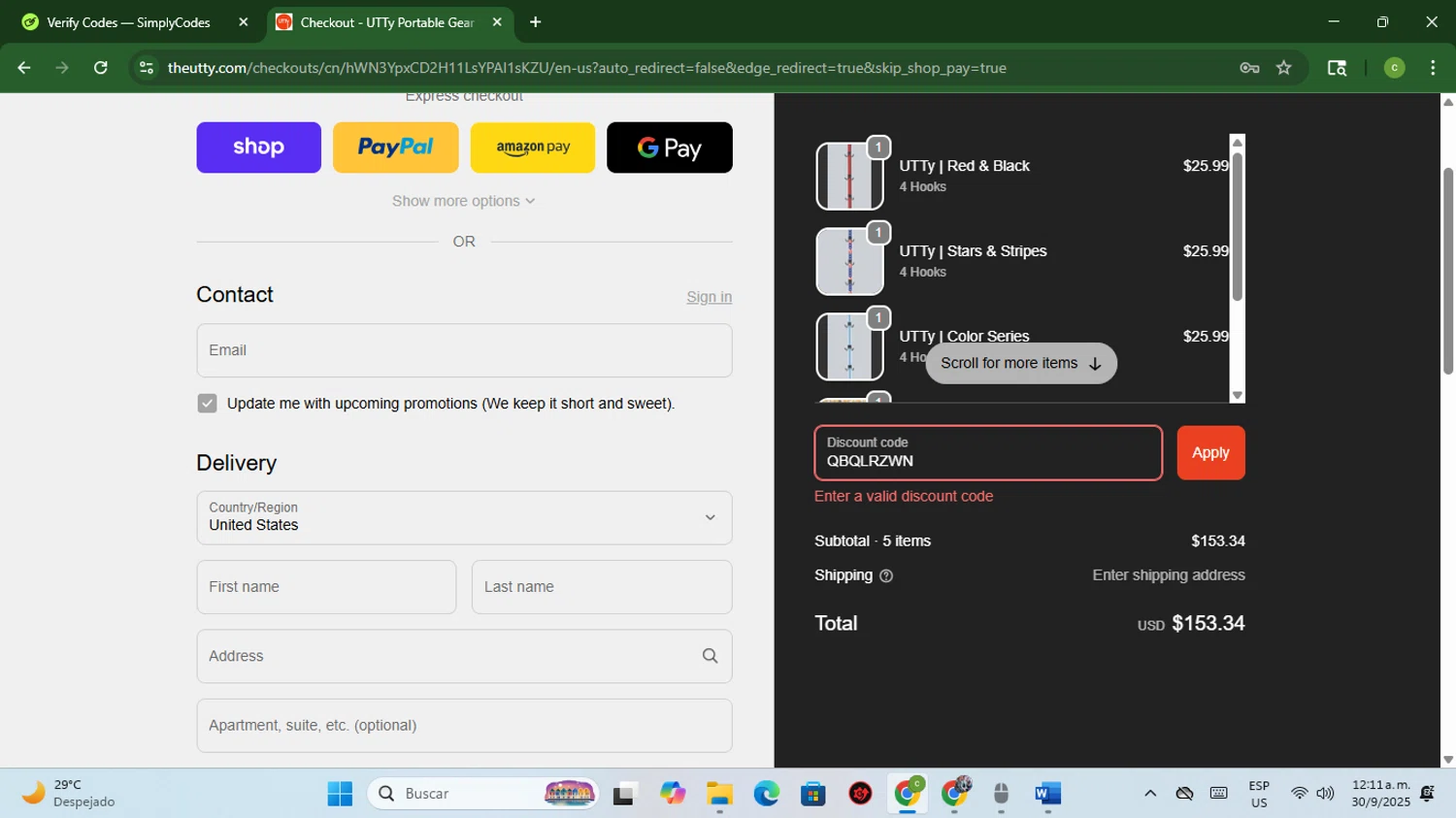This screenshot has width=1456, height=818.
Task: Open the mouse app icon in taskbar
Action: pyautogui.click(x=1002, y=794)
